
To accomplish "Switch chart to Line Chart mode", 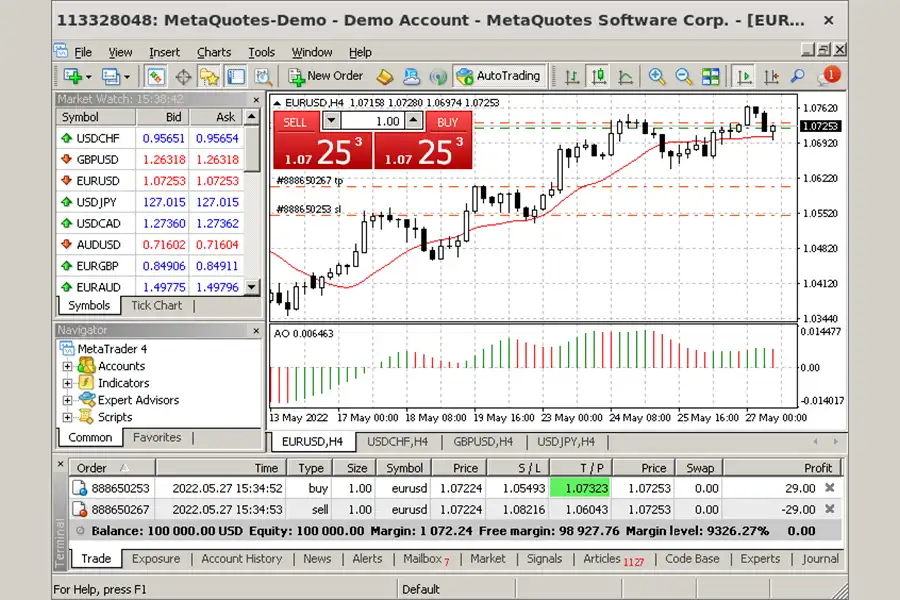I will click(626, 76).
